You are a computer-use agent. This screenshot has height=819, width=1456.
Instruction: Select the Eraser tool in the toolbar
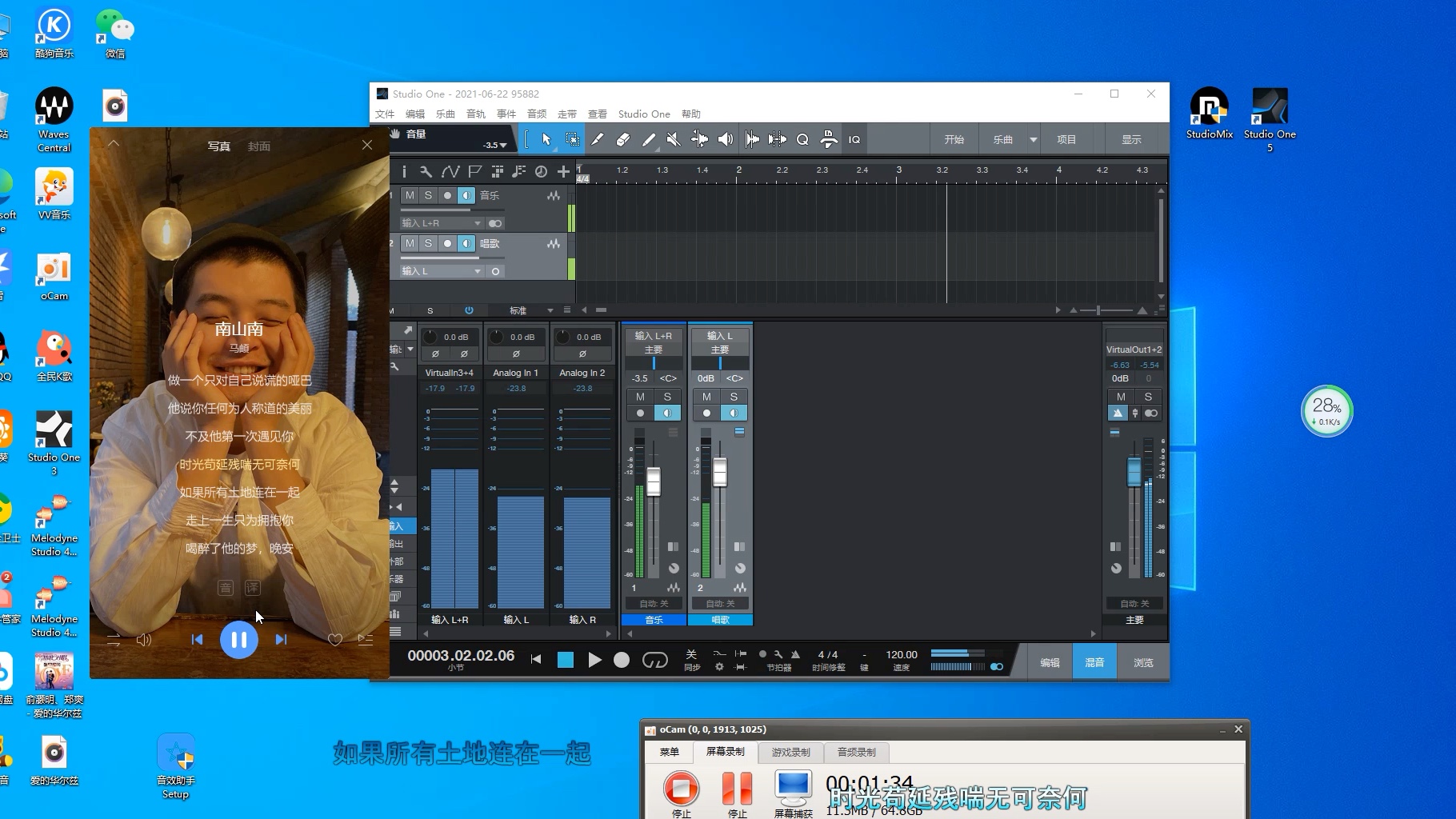tap(623, 139)
